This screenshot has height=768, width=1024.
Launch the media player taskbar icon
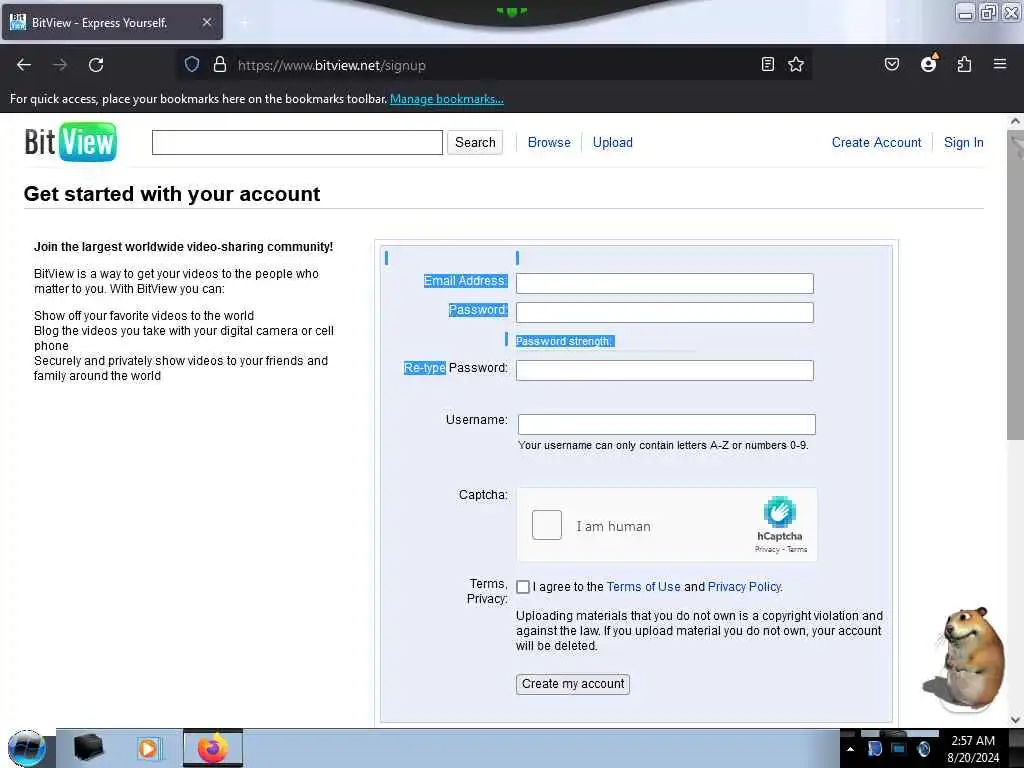(x=148, y=748)
